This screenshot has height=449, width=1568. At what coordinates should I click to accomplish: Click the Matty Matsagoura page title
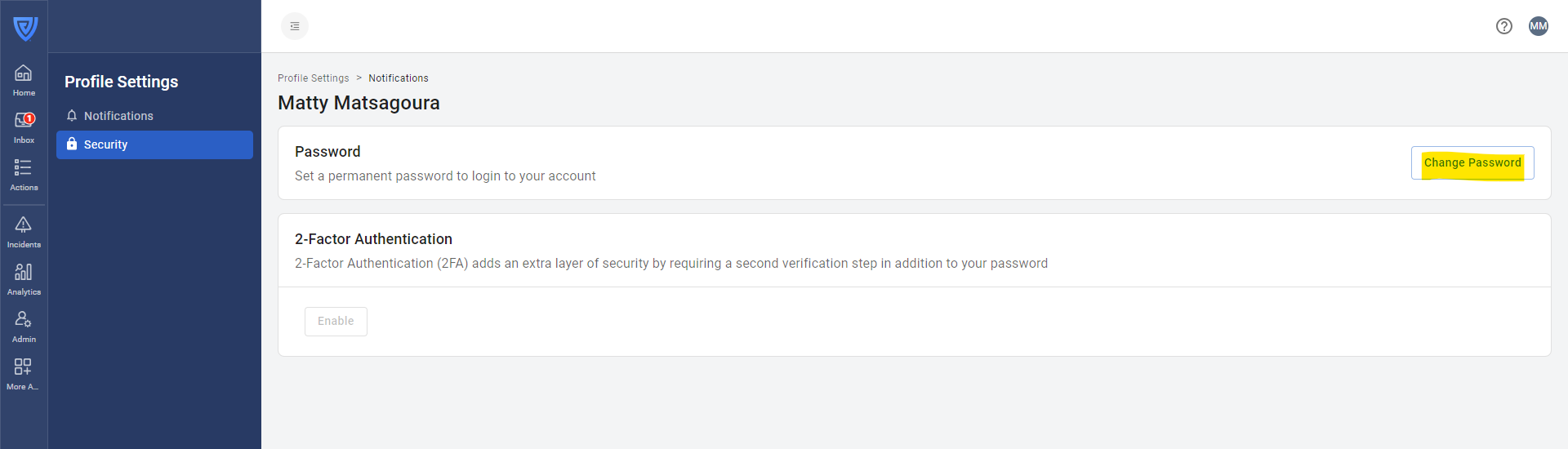pos(359,103)
